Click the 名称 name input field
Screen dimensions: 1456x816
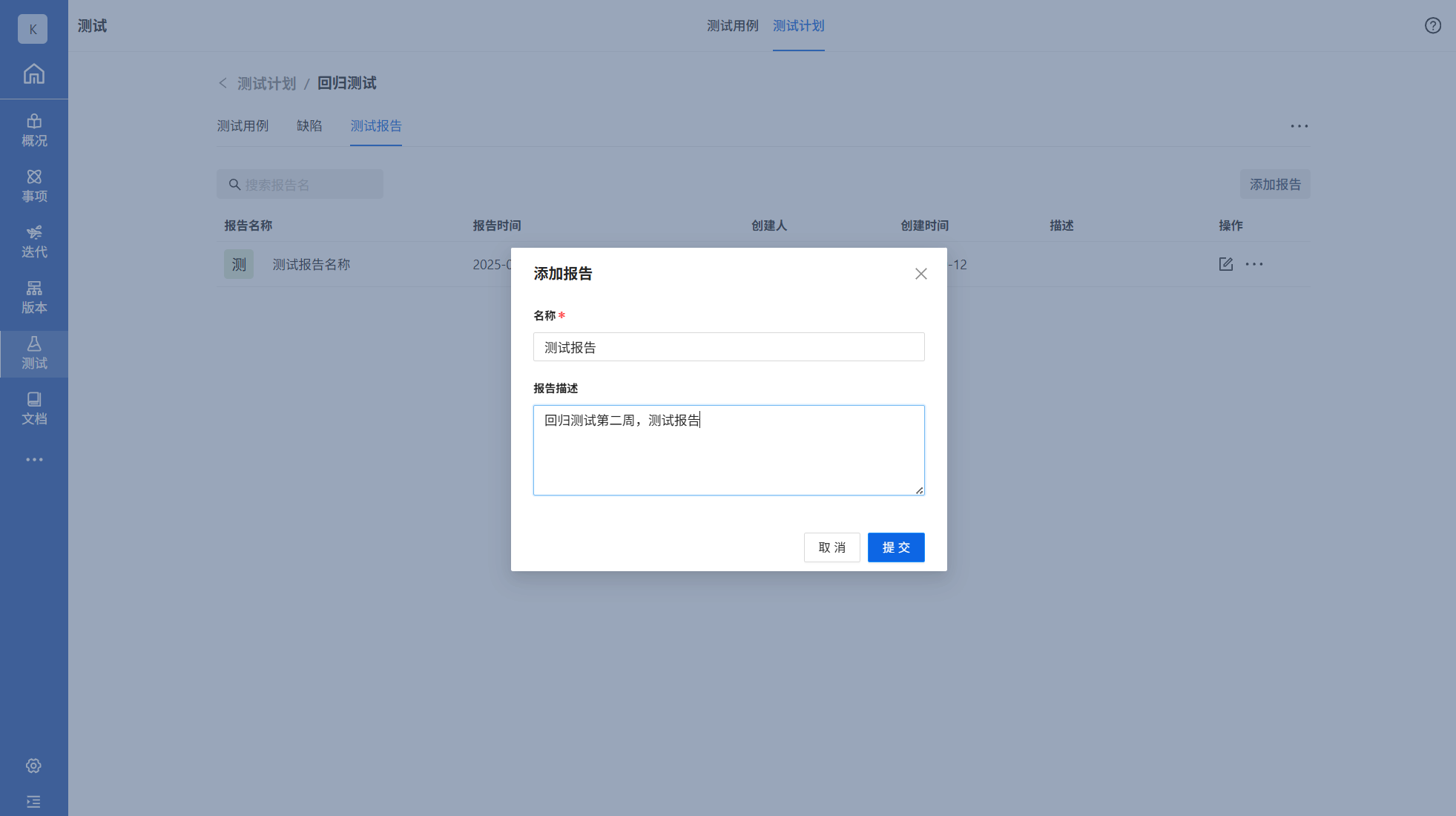point(728,347)
